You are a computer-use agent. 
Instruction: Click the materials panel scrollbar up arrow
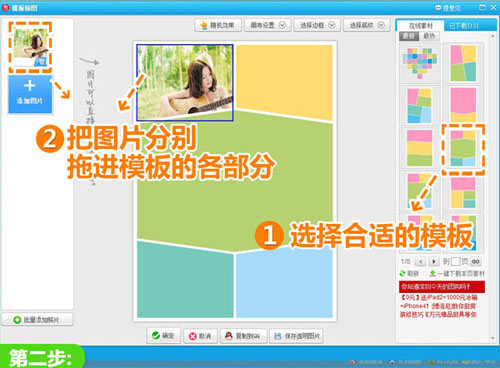[x=493, y=36]
